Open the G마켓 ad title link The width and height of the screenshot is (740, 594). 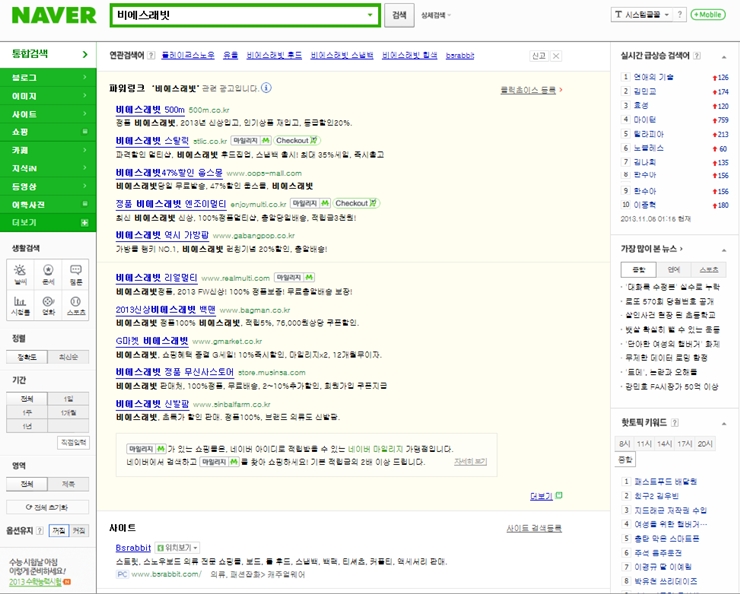(x=152, y=341)
